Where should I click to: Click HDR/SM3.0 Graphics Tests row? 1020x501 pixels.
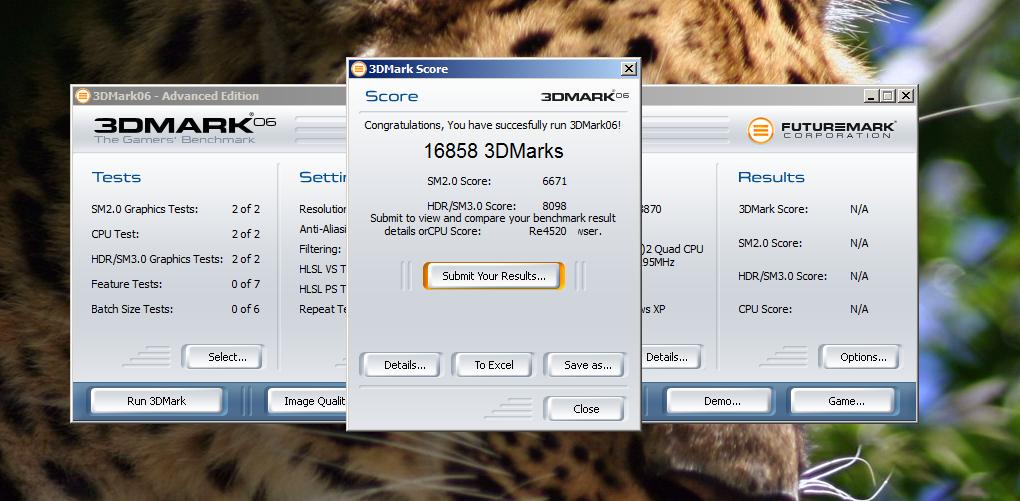tap(176, 259)
